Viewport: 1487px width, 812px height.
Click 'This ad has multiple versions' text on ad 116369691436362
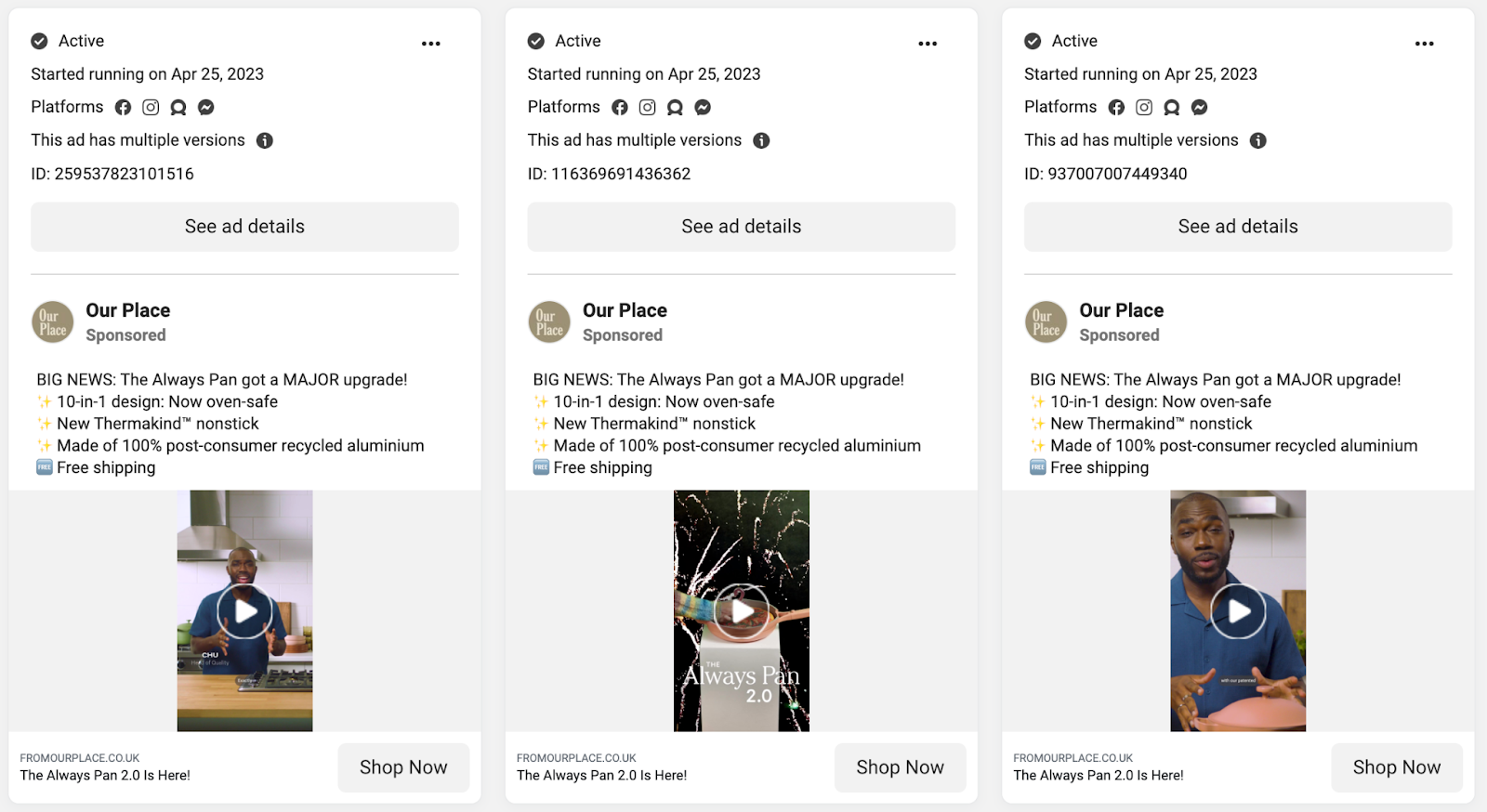click(x=635, y=140)
